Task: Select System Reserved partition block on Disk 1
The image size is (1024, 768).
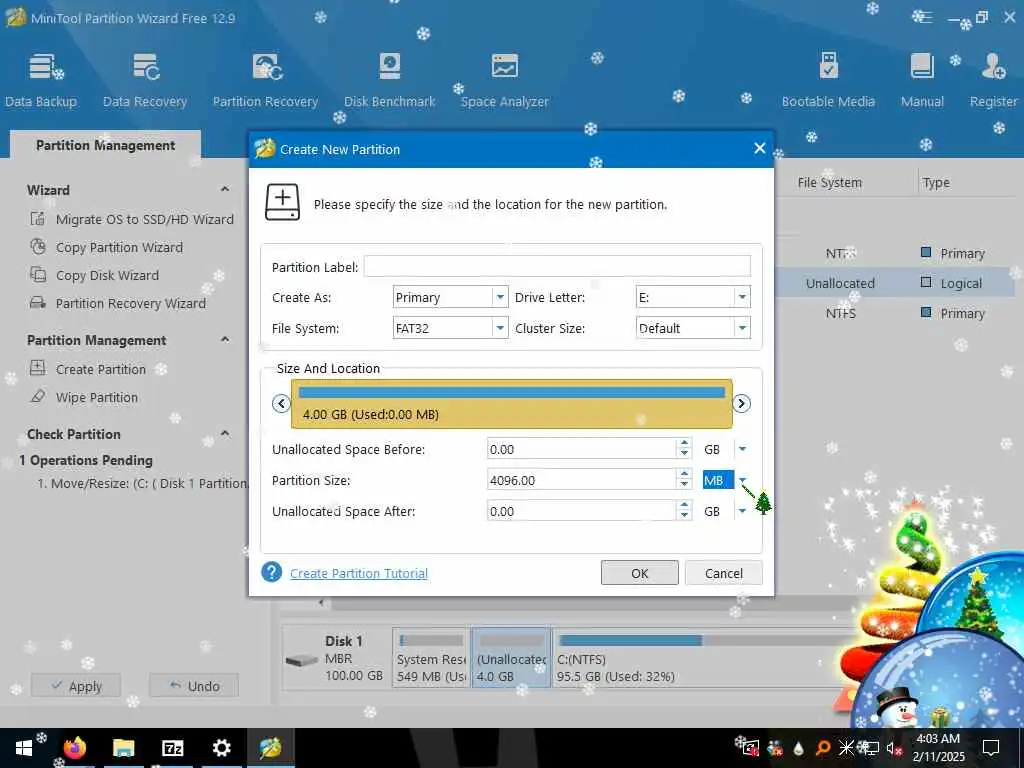Action: point(431,658)
